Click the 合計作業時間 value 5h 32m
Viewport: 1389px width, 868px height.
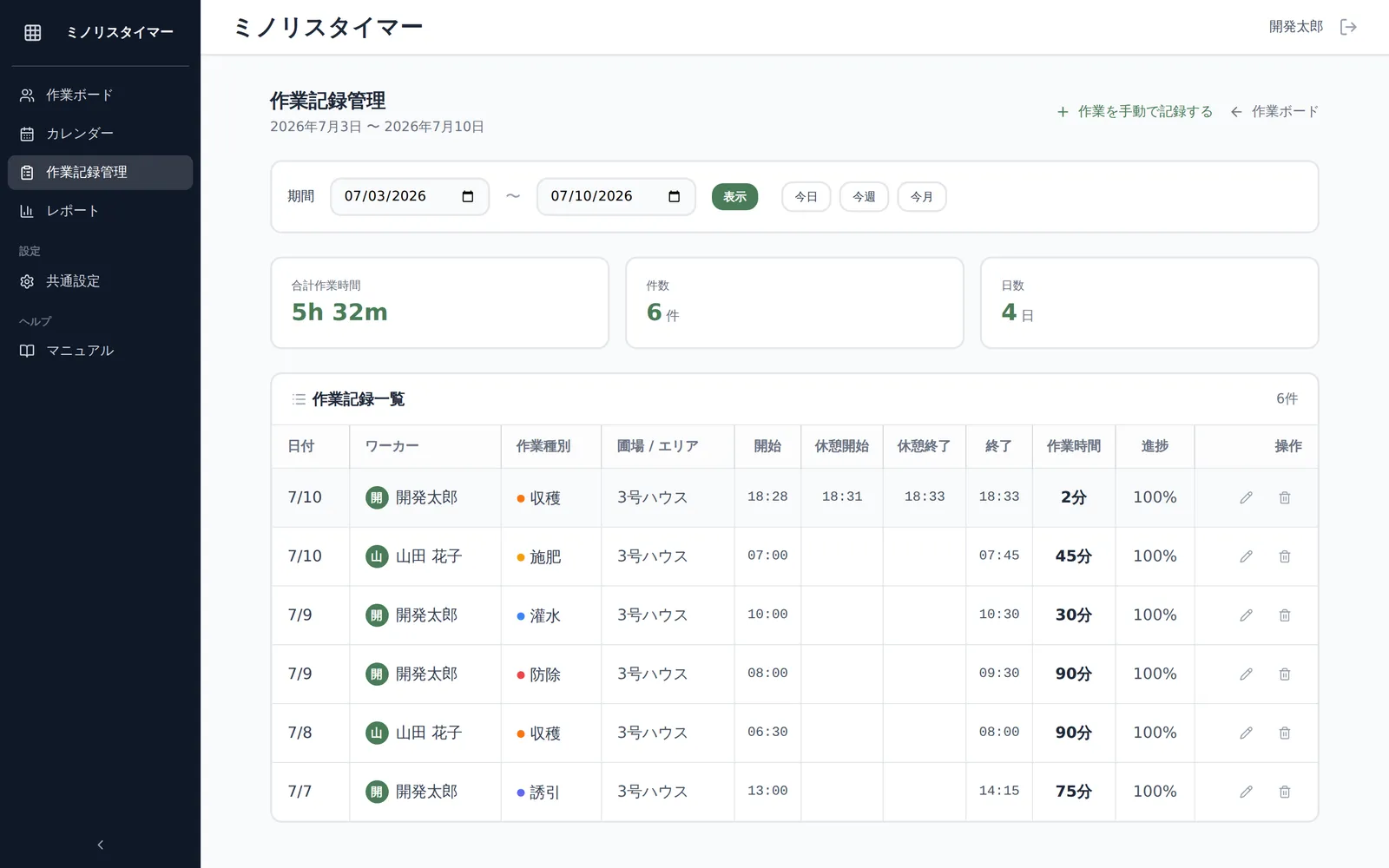coord(339,312)
